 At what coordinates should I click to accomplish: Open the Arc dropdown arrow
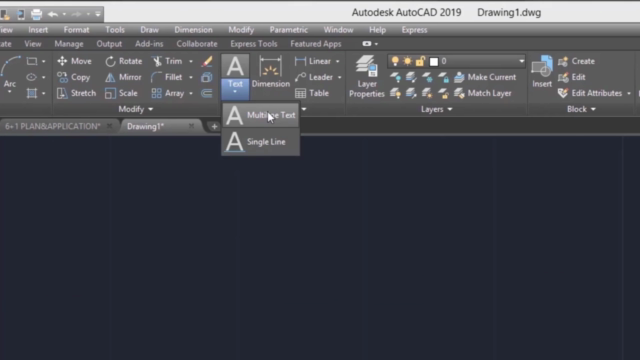(10, 92)
